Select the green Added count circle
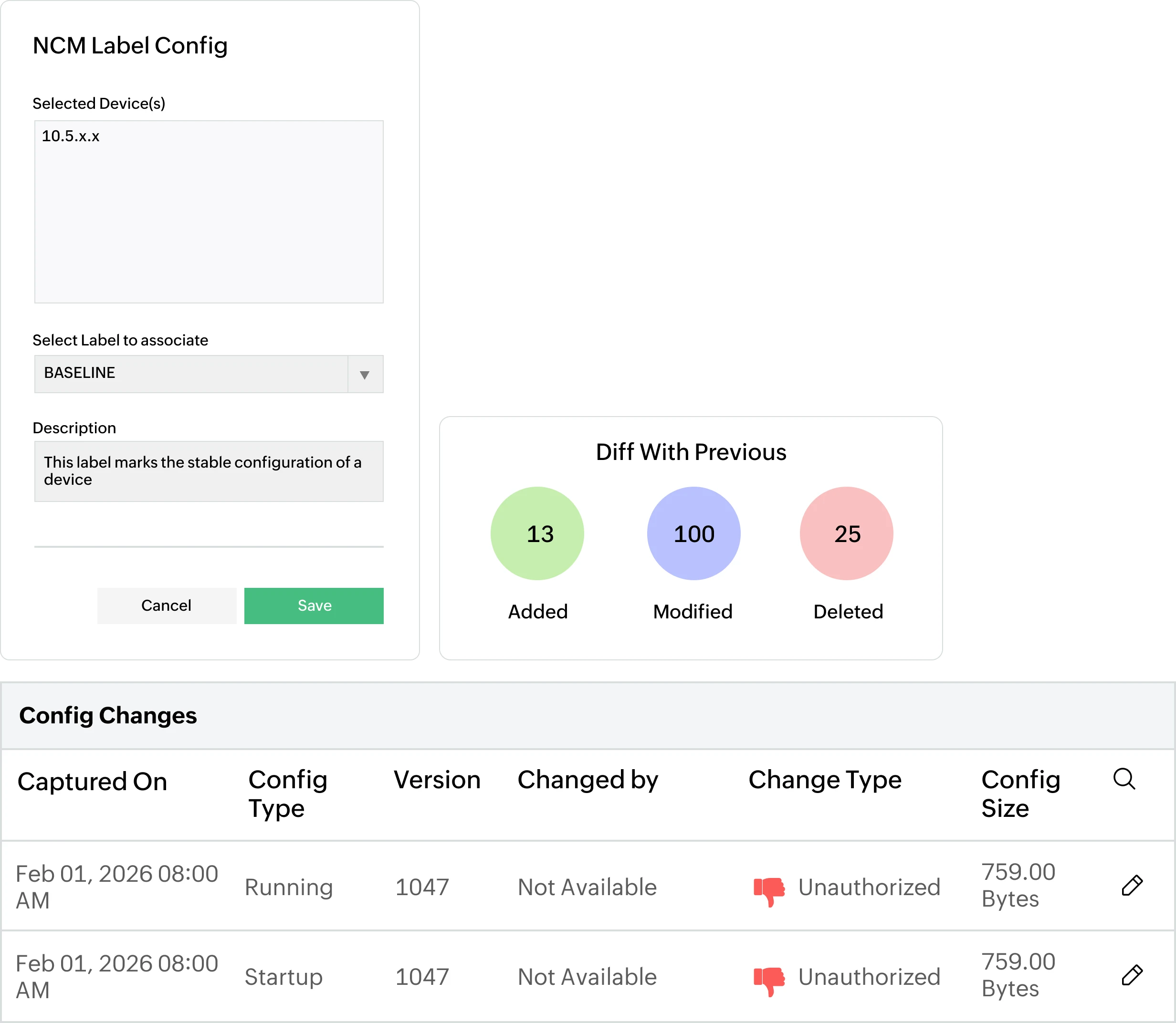The height and width of the screenshot is (1023, 1176). pyautogui.click(x=537, y=533)
